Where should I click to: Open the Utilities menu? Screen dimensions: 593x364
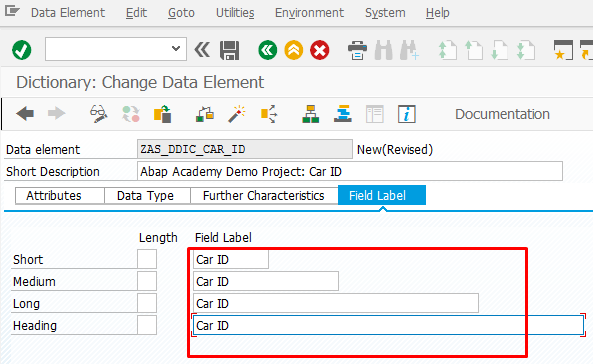click(235, 13)
